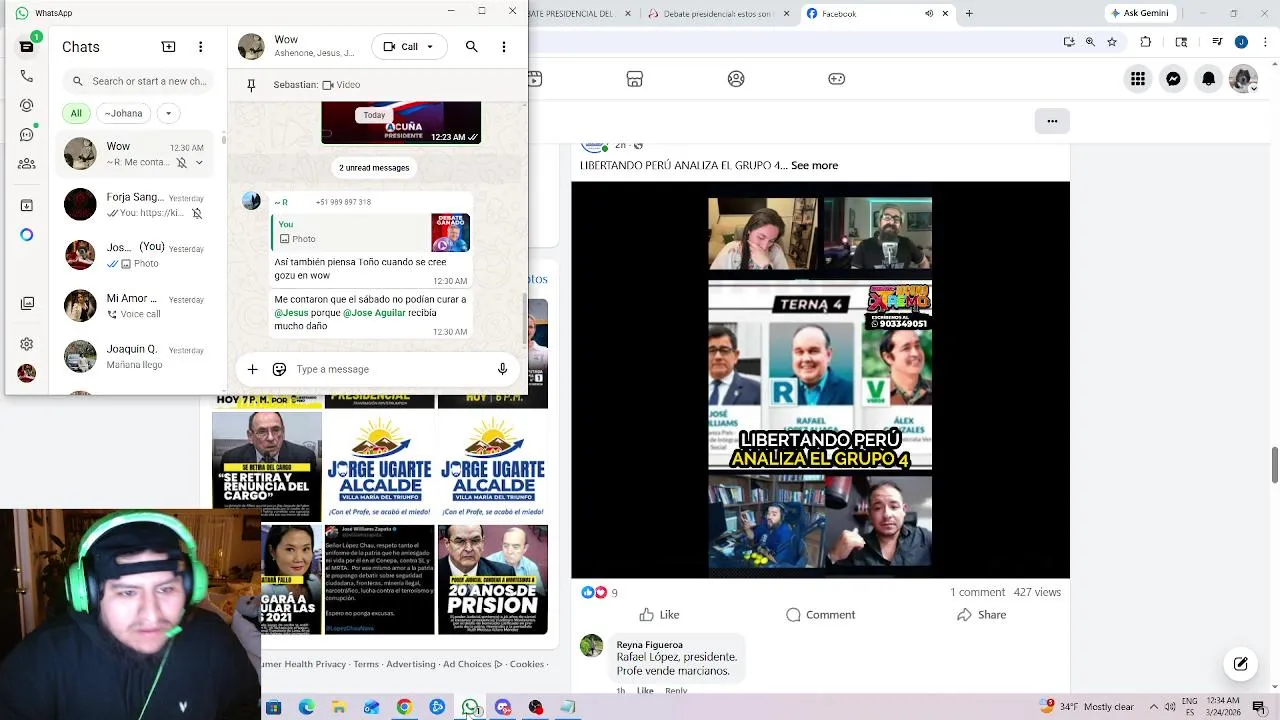Open File Explorer from the taskbar
This screenshot has width=1280, height=720.
[339, 707]
